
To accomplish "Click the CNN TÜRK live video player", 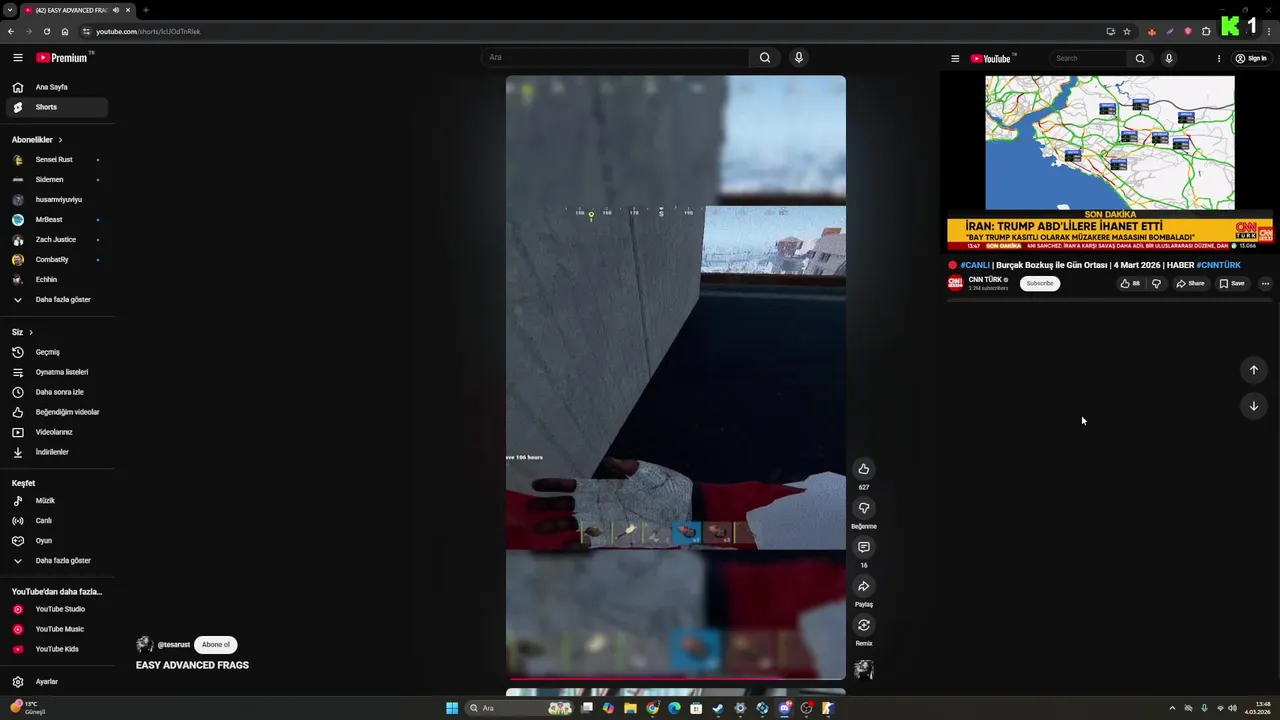I will [1110, 163].
